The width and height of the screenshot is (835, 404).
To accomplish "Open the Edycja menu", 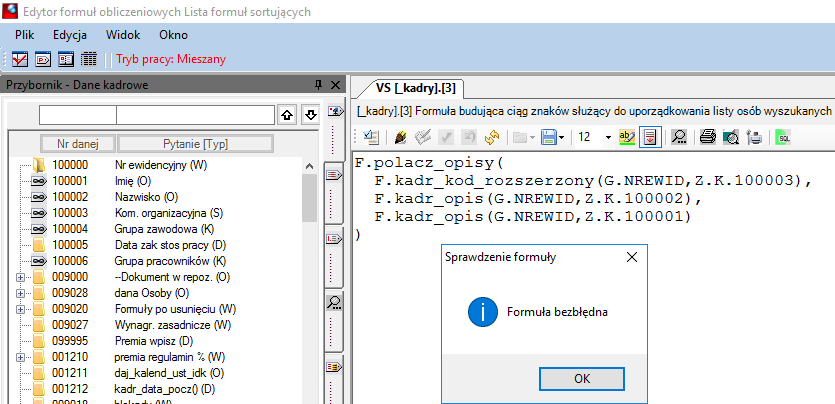I will pos(70,35).
